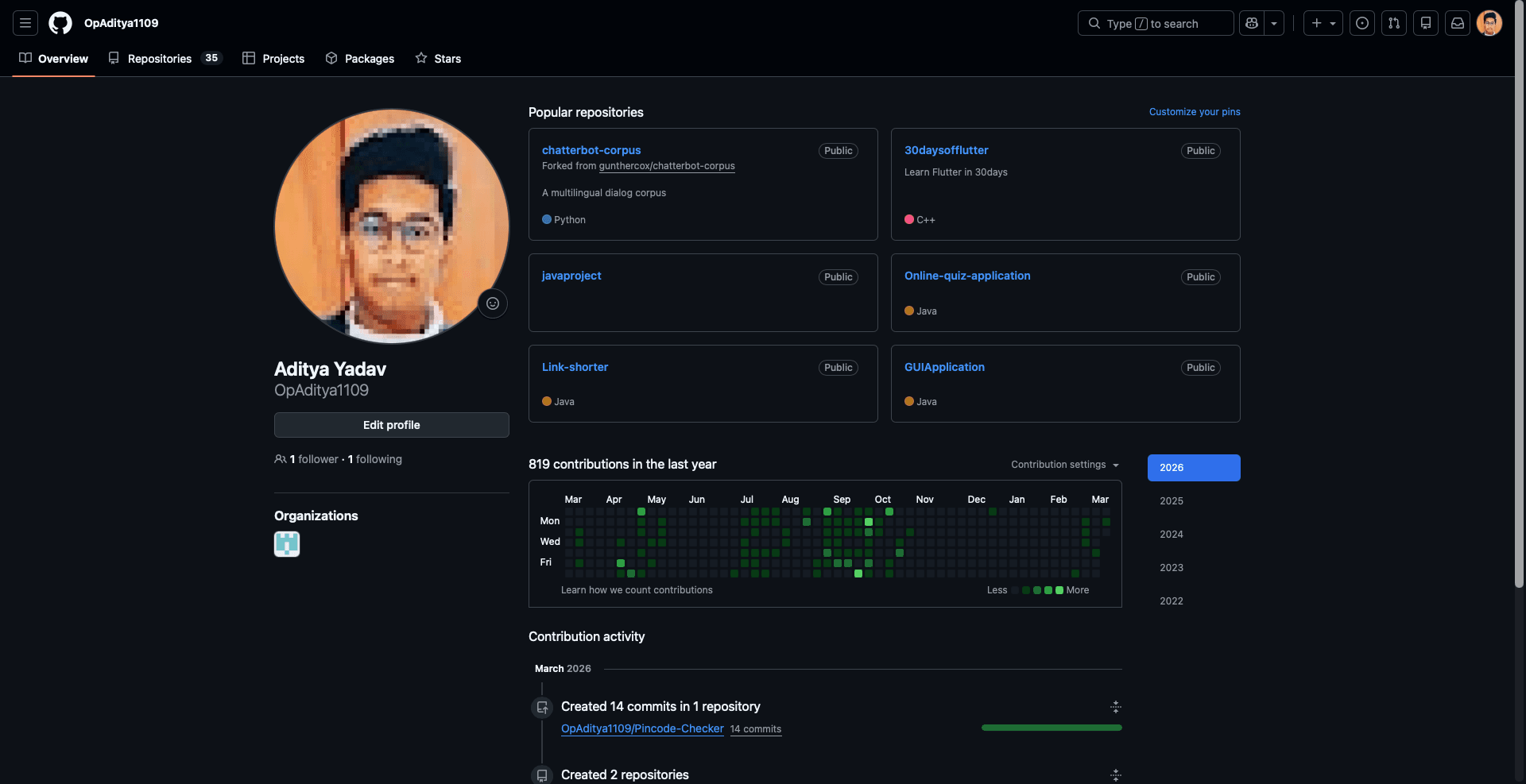Image resolution: width=1526 pixels, height=784 pixels.
Task: Click the GitHub logo home icon
Action: [60, 23]
